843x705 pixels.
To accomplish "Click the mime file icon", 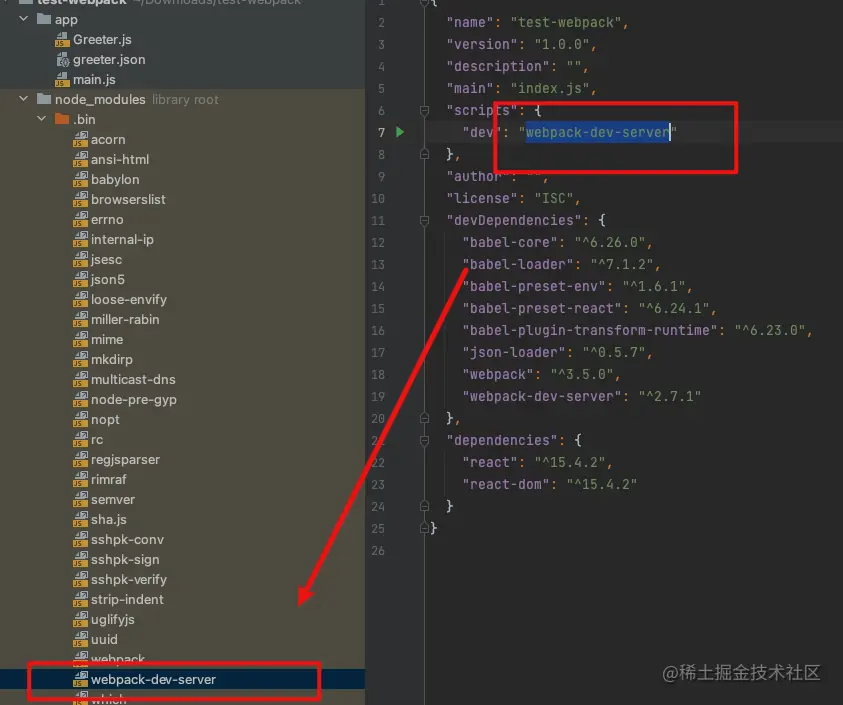I will [80, 340].
